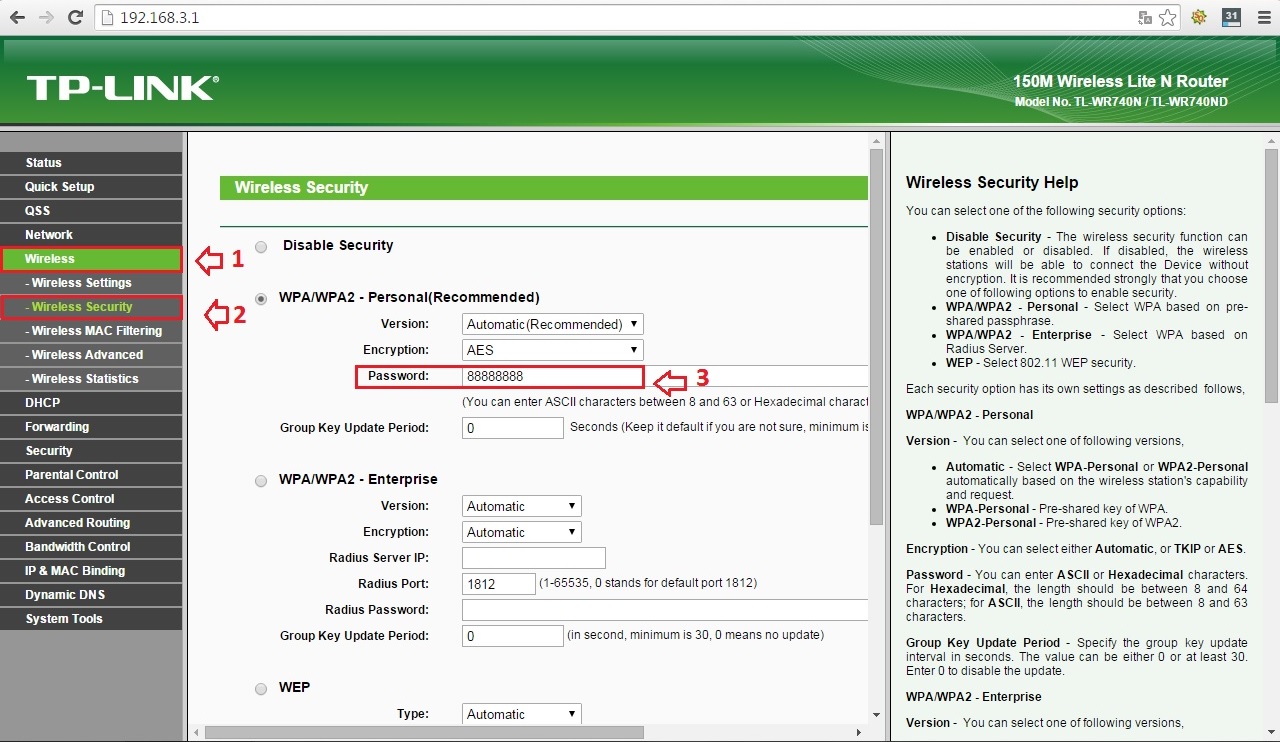Screen dimensions: 1280x742
Task: Open the Parental Control page
Action: pyautogui.click(x=72, y=475)
